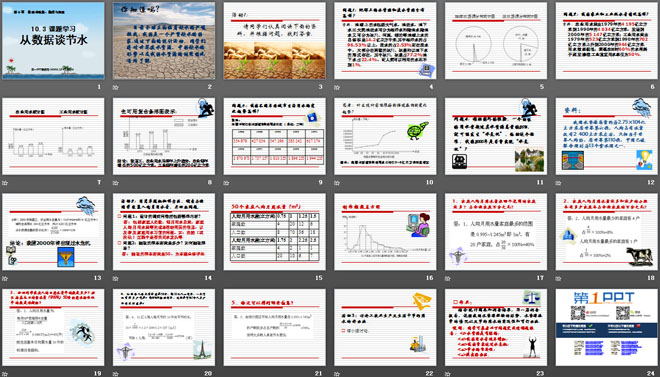Select slide 1 title thumbnail 从数据谈节水
This screenshot has height=377, width=660.
53,41
